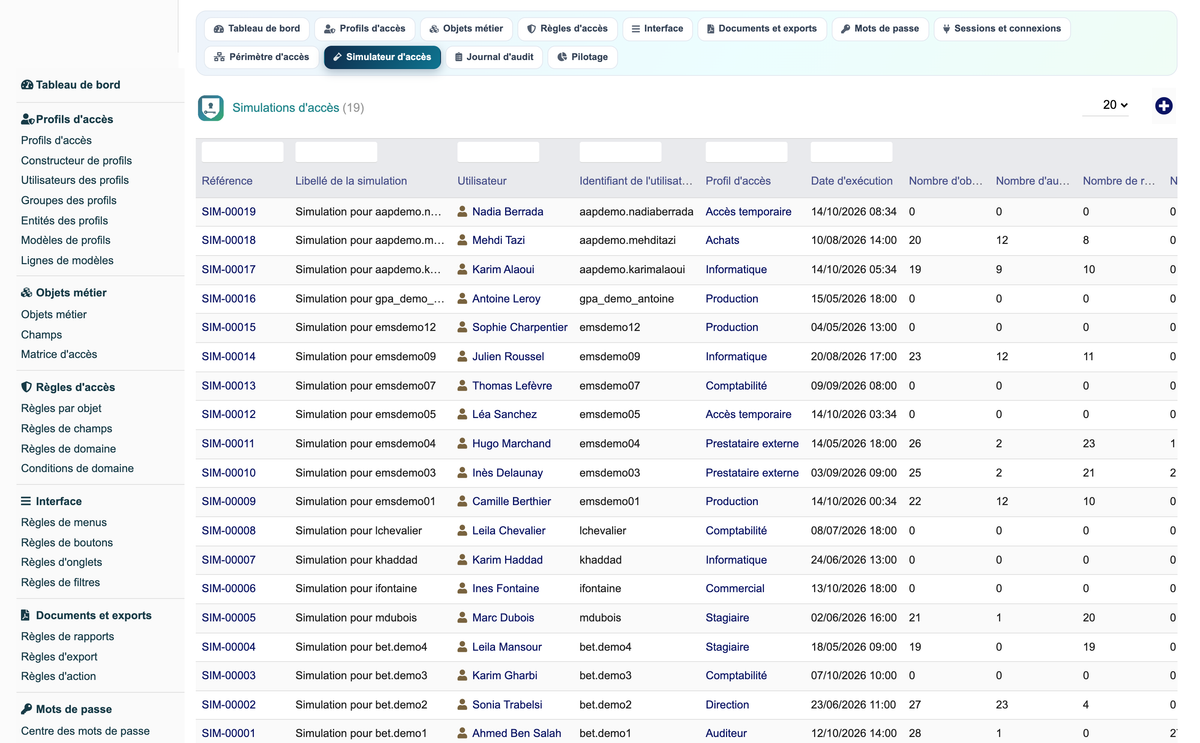Open the Direction access profile link

[727, 705]
